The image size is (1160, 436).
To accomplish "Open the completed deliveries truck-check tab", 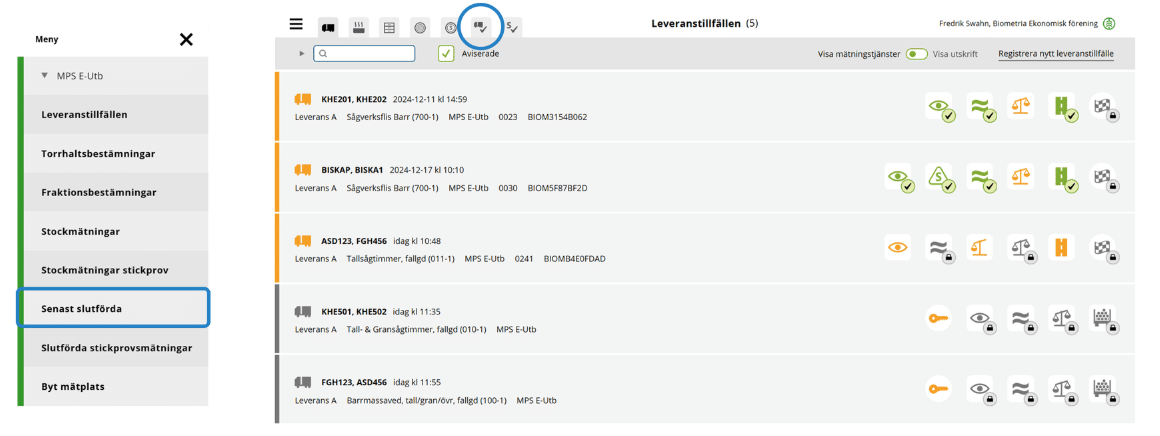I will pyautogui.click(x=481, y=27).
